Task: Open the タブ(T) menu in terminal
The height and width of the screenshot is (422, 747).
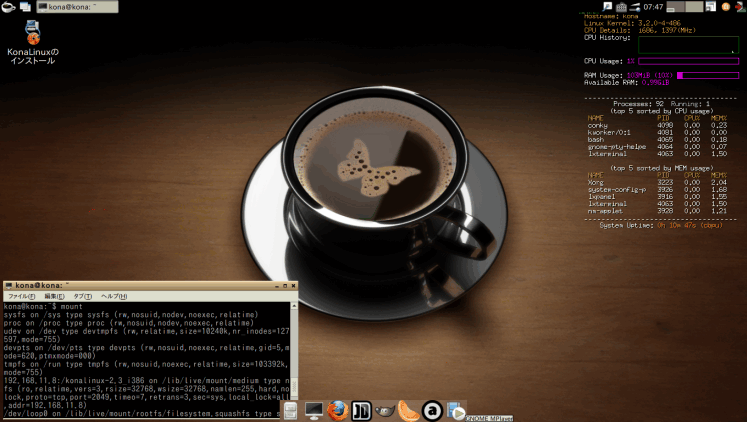Action: (x=82, y=296)
